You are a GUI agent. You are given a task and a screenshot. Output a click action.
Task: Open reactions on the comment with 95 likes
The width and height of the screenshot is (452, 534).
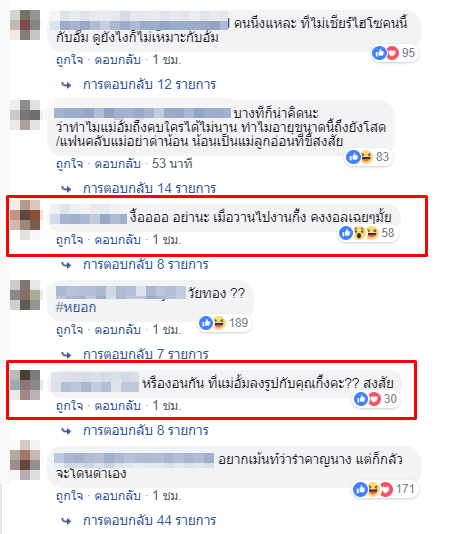click(395, 53)
